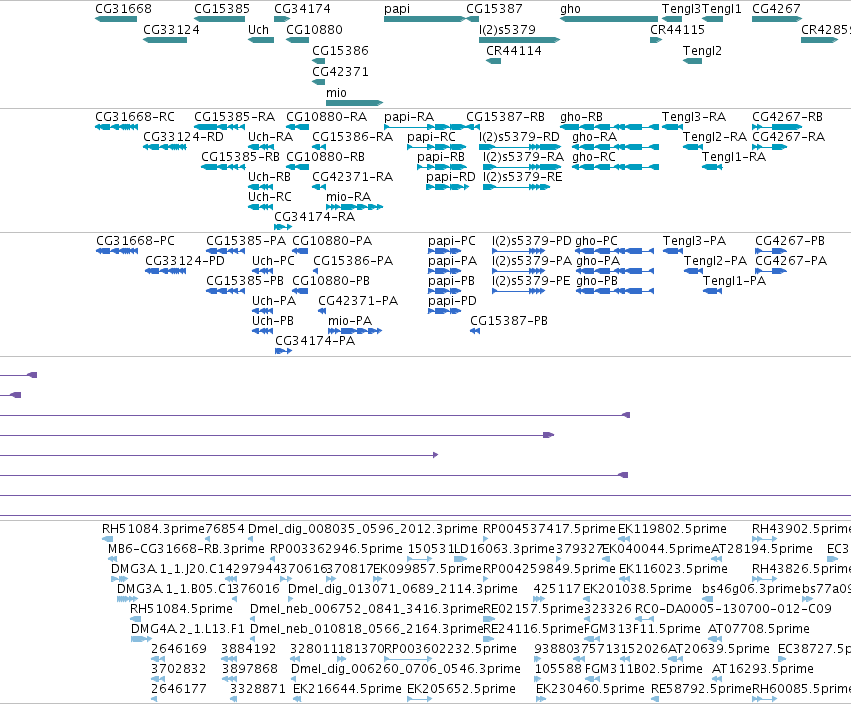This screenshot has height=704, width=851.
Task: Click the EK216644.5prime EST label
Action: [347, 689]
